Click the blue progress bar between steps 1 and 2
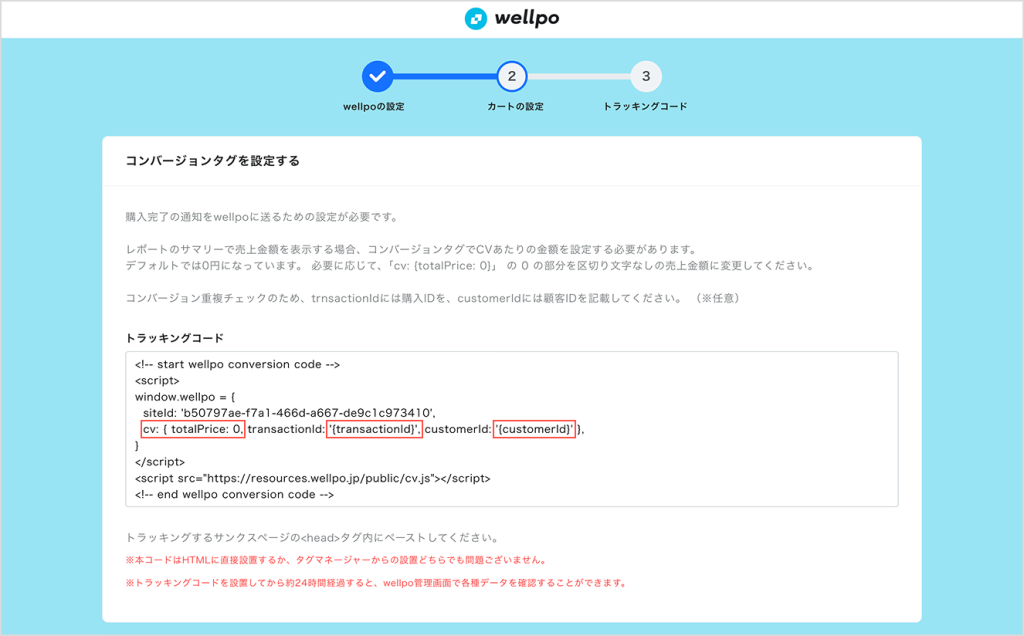 click(444, 76)
